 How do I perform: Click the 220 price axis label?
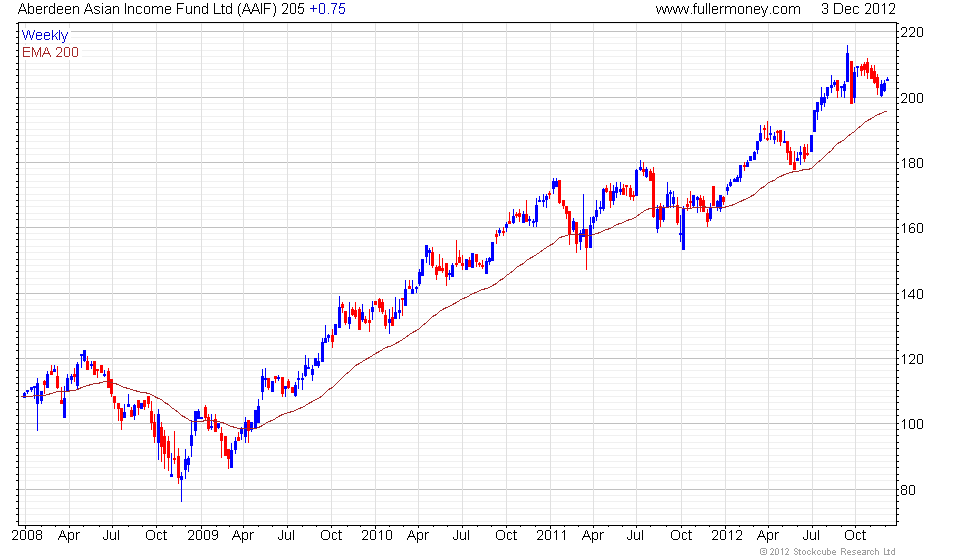tap(912, 32)
